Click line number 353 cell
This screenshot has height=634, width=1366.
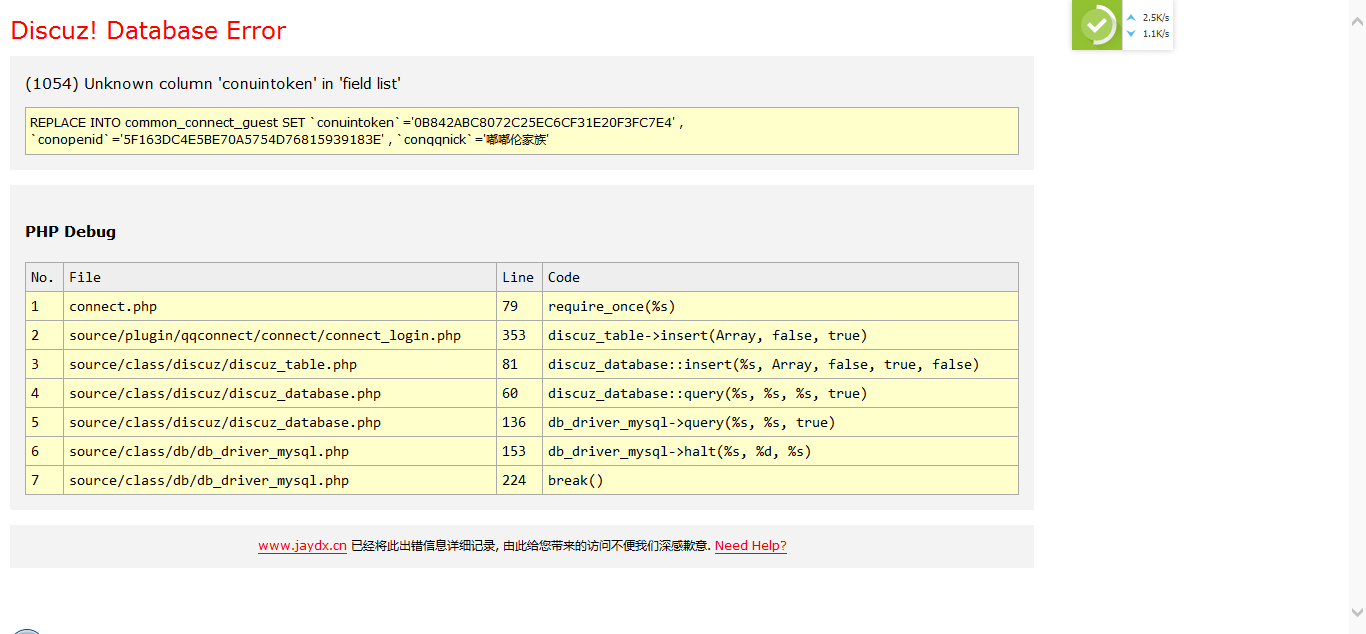tap(514, 335)
